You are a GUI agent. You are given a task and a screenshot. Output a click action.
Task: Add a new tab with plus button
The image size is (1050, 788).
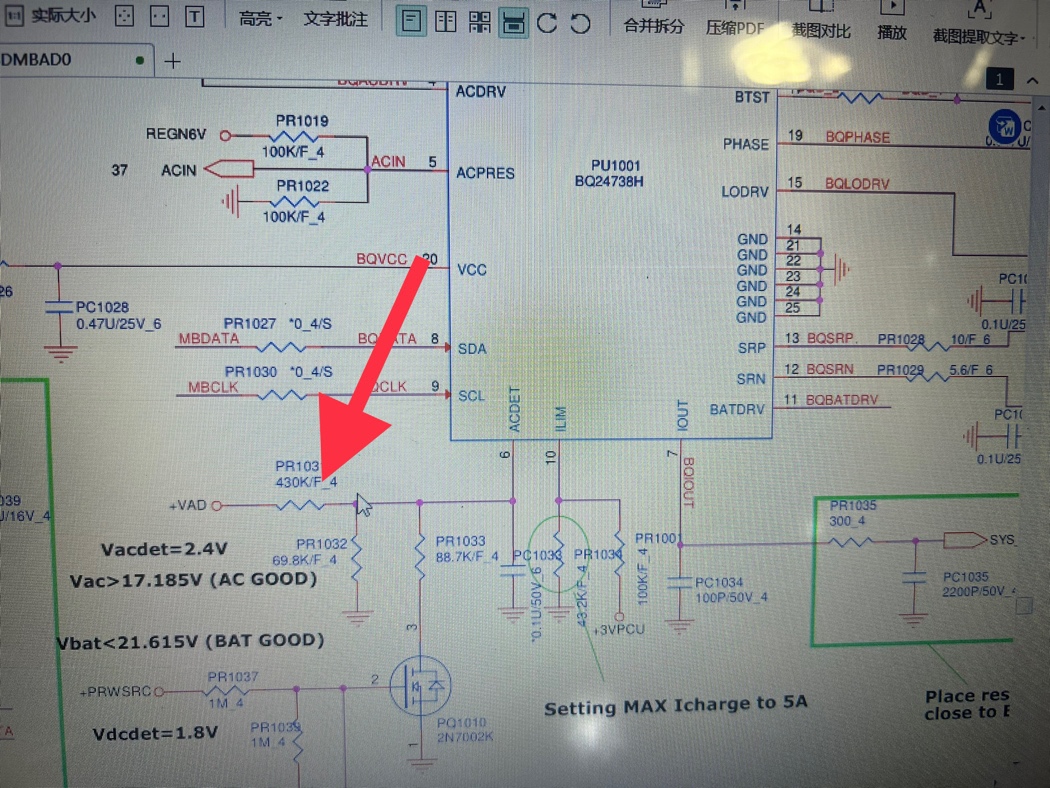173,61
